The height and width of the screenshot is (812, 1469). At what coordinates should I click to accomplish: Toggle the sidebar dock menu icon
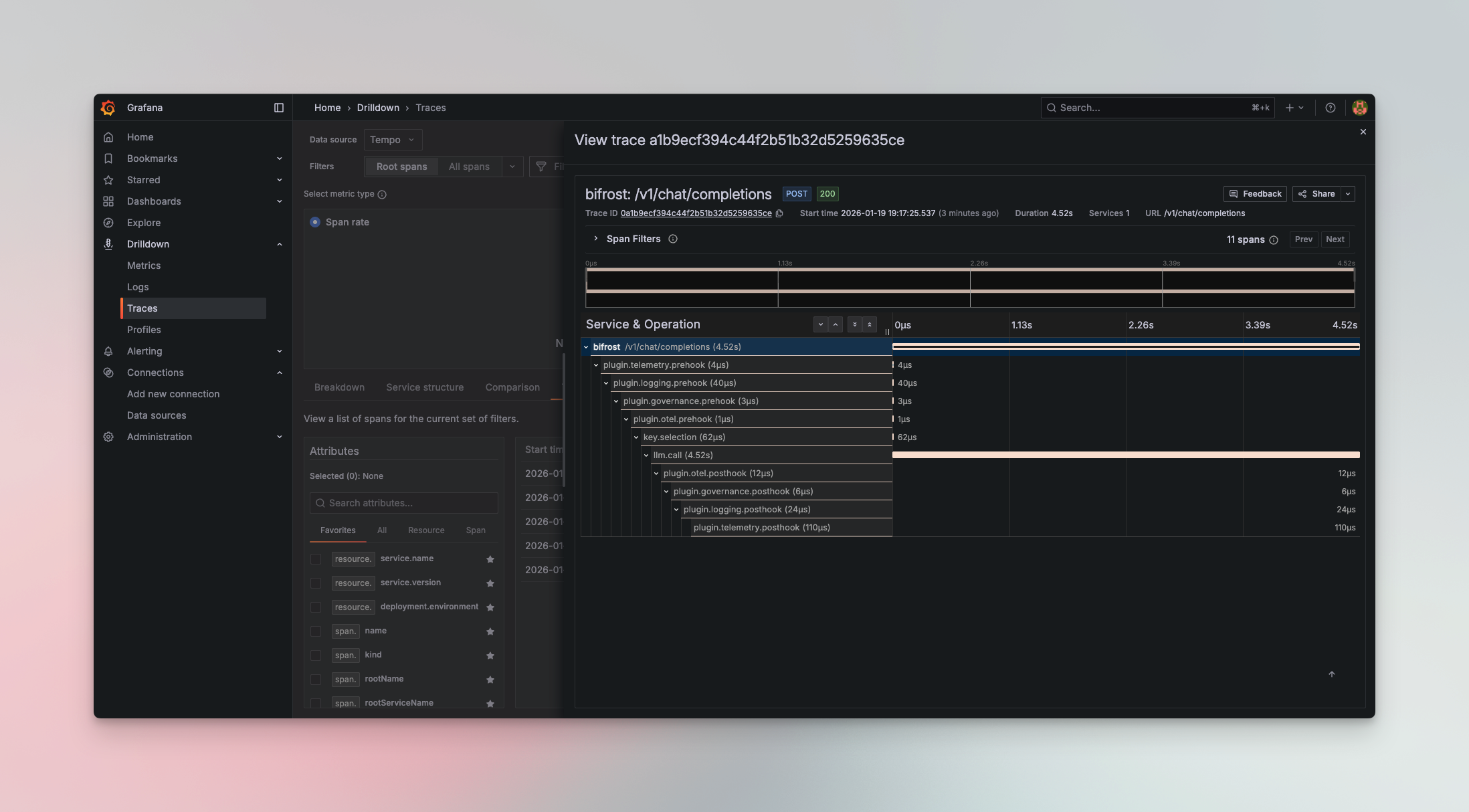279,108
